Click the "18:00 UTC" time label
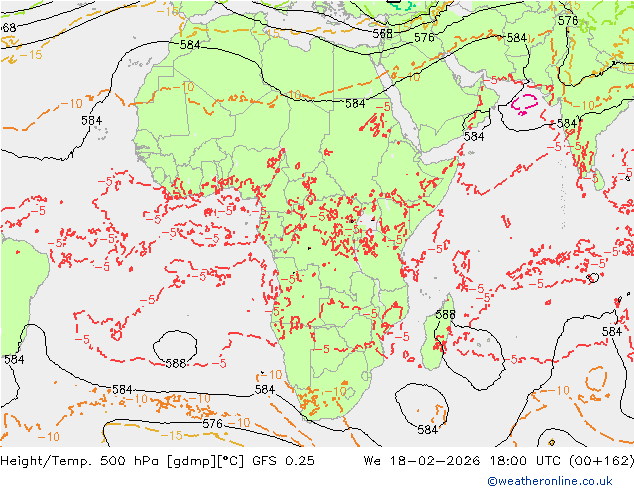Viewport: 634px width, 490px height. click(526, 461)
